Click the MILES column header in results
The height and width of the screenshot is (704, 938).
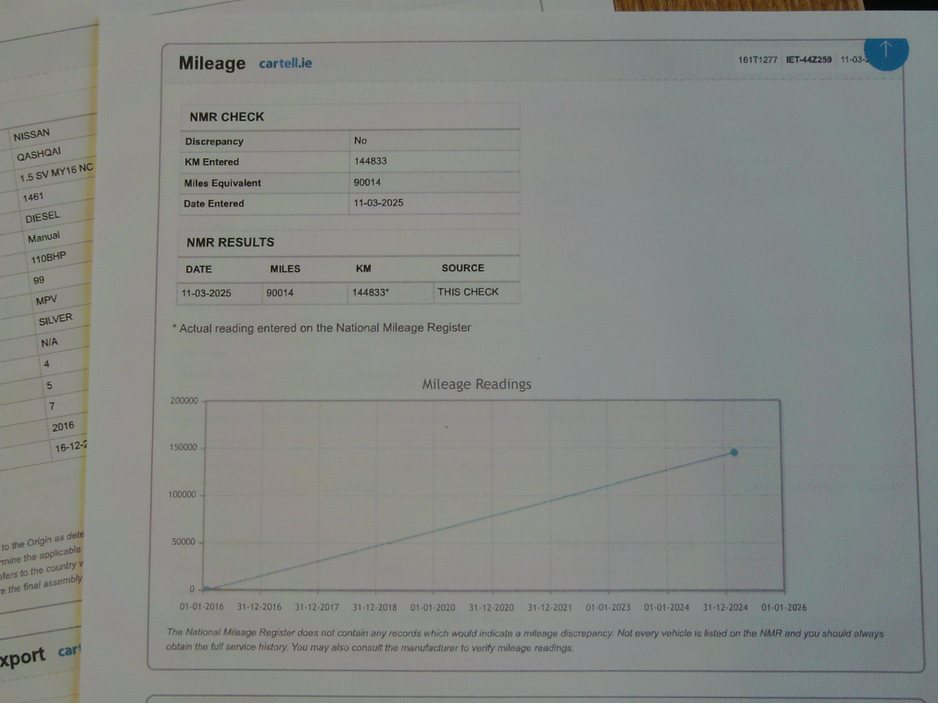tap(285, 269)
